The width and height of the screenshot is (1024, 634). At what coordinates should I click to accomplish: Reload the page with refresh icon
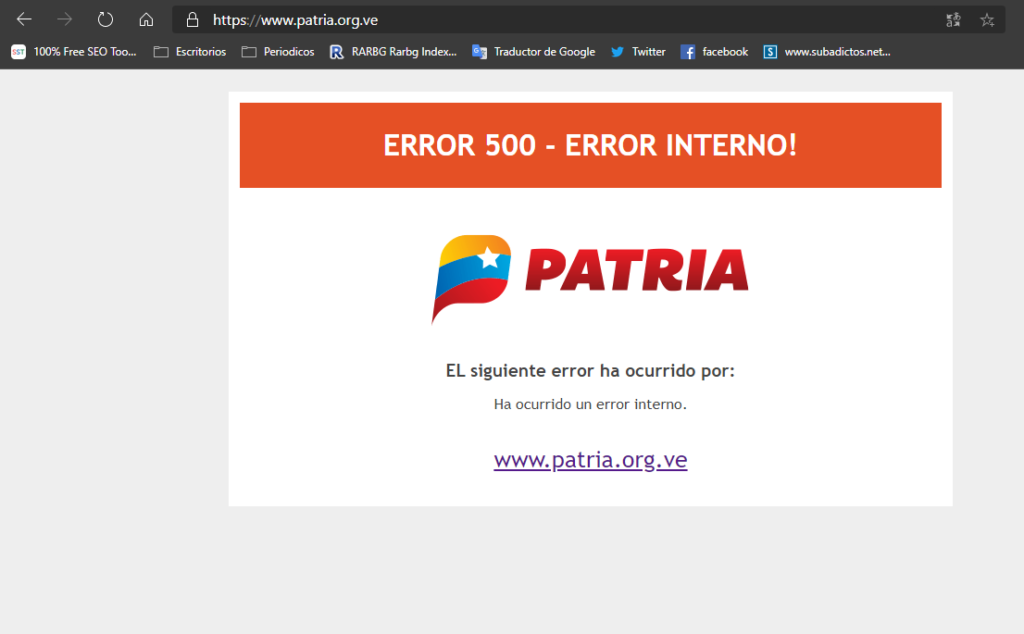[105, 20]
